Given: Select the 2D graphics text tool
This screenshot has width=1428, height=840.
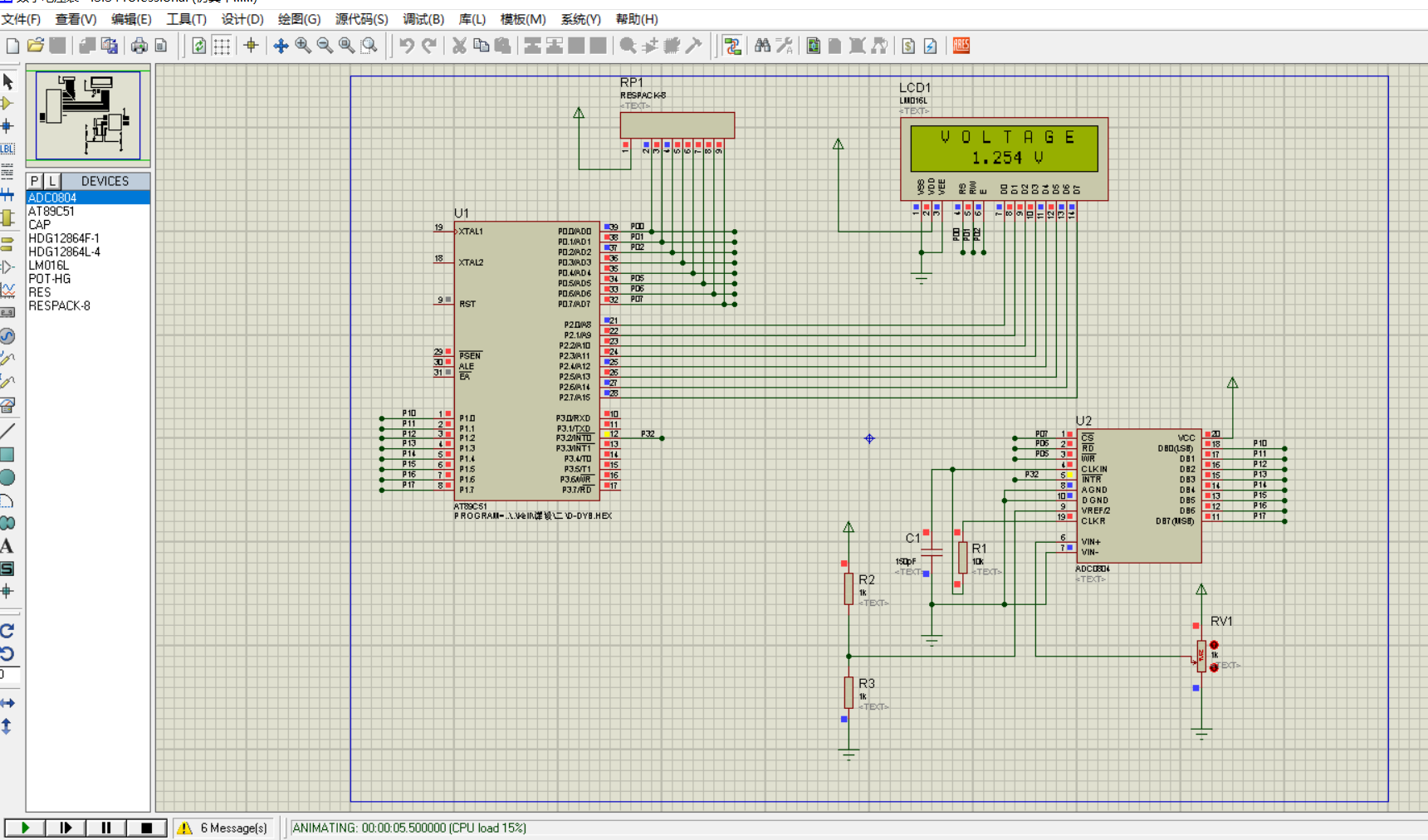Looking at the screenshot, I should [7, 546].
